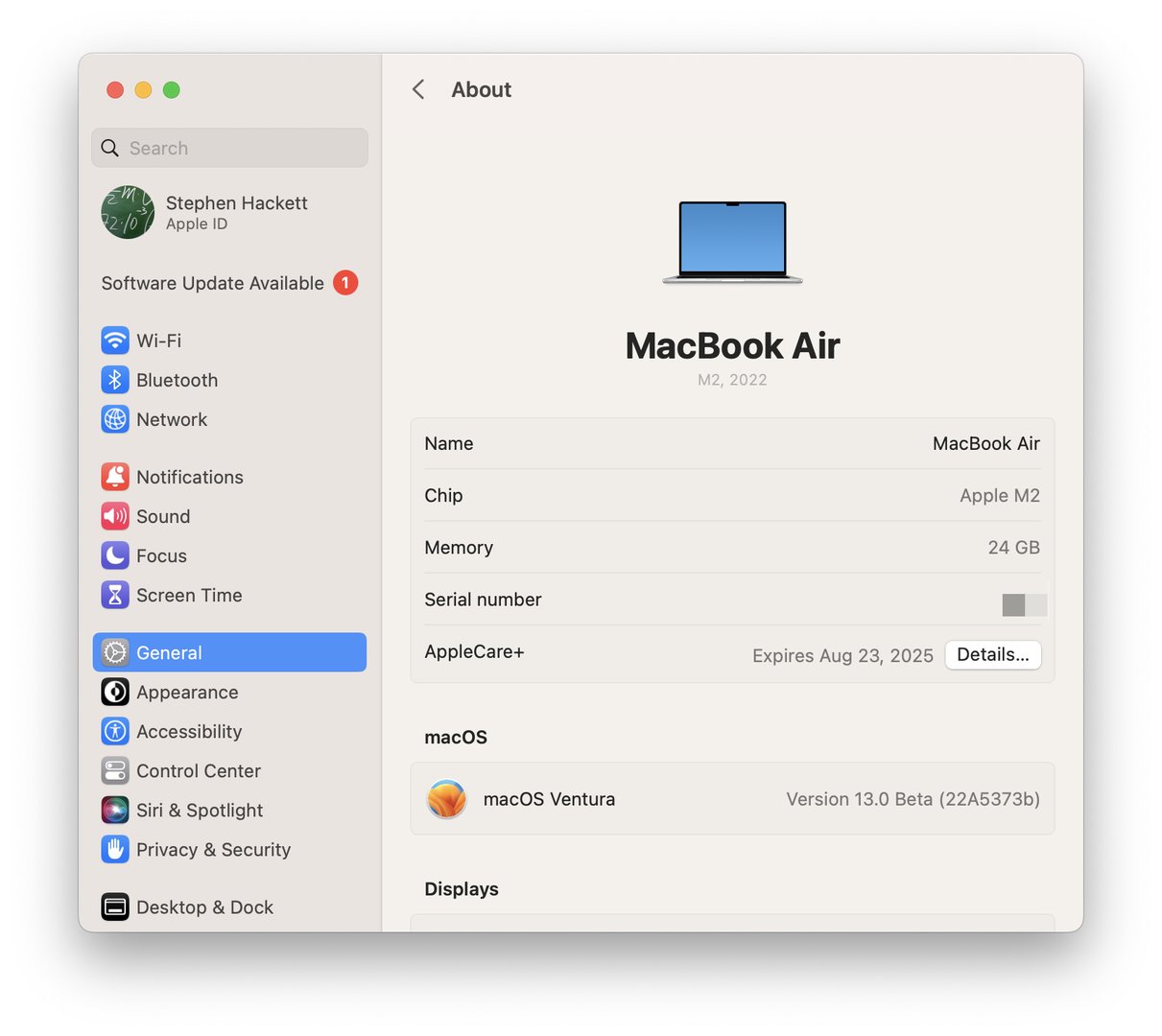This screenshot has width=1162, height=1036.
Task: Focus the Search field
Action: click(x=230, y=148)
